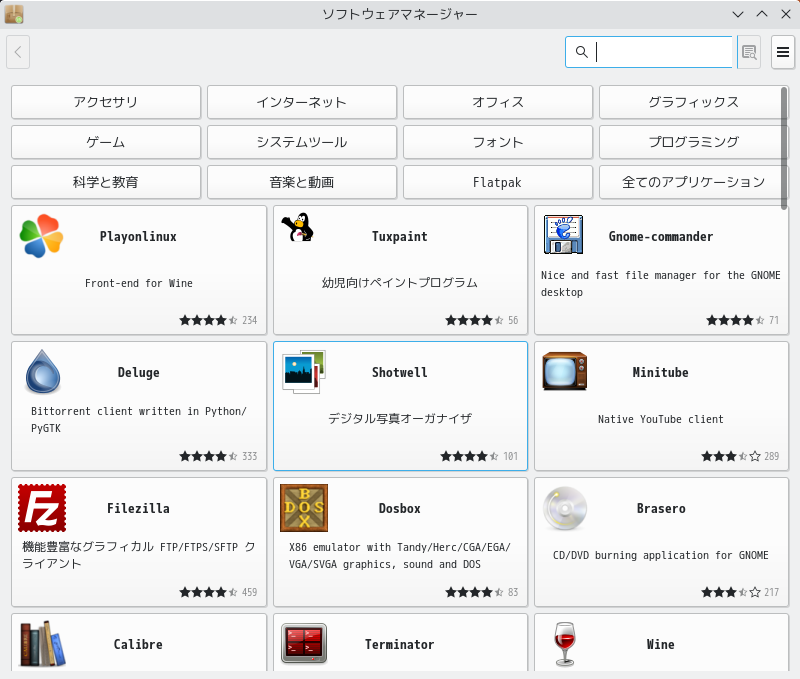
Task: Open the 科学と教育 category
Action: (106, 182)
